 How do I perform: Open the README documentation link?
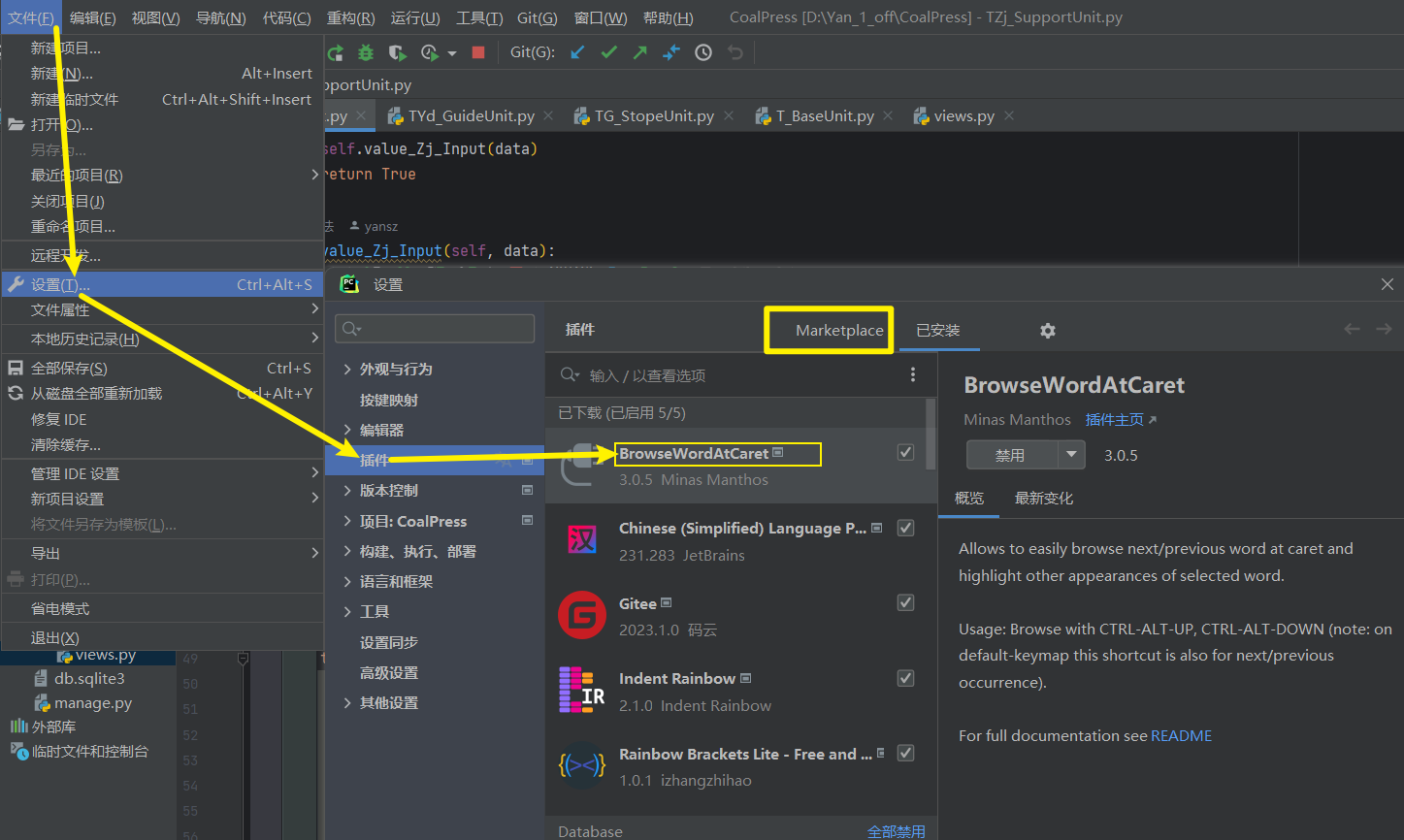[1181, 735]
